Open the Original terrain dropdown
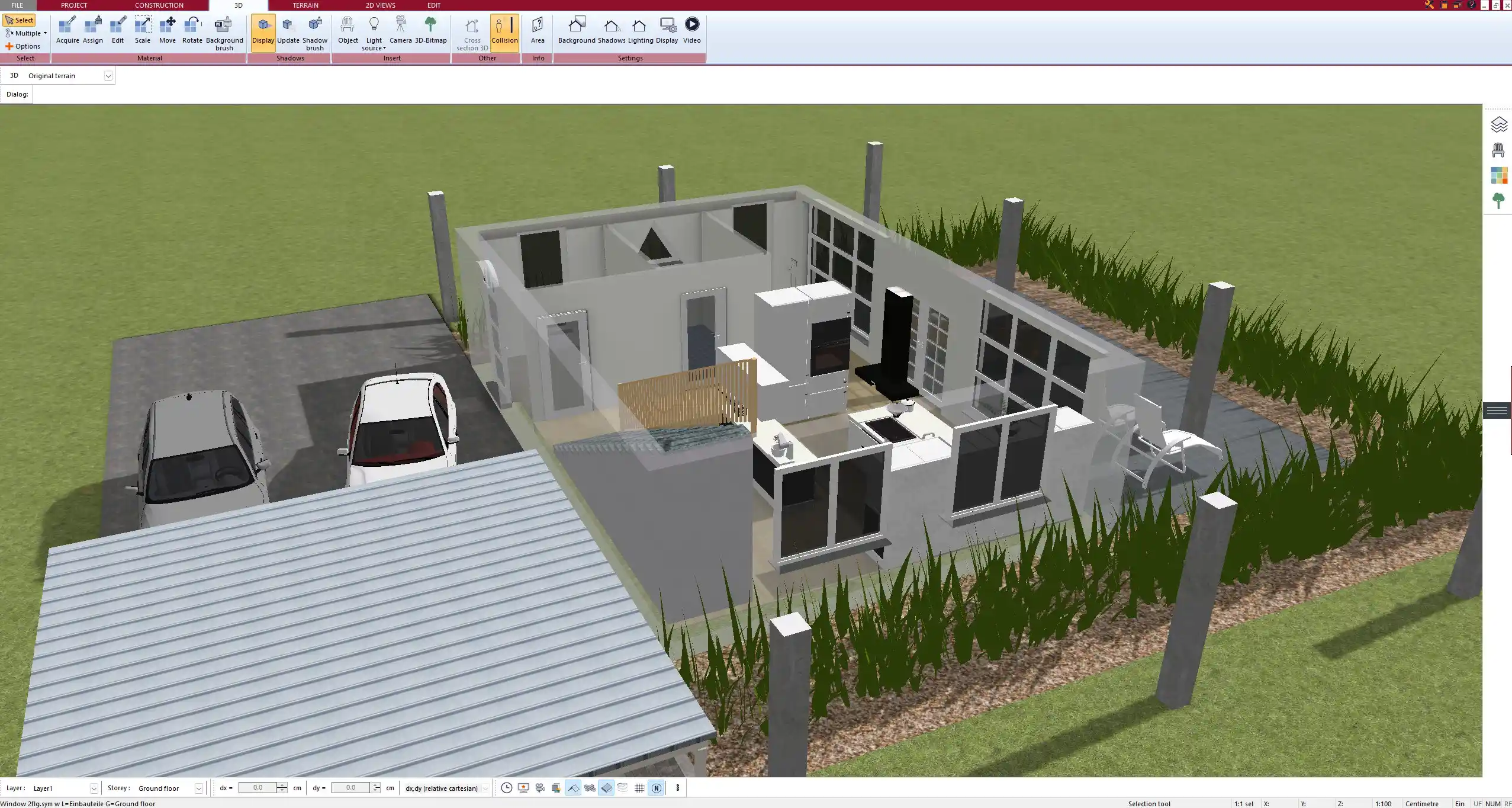 [108, 75]
